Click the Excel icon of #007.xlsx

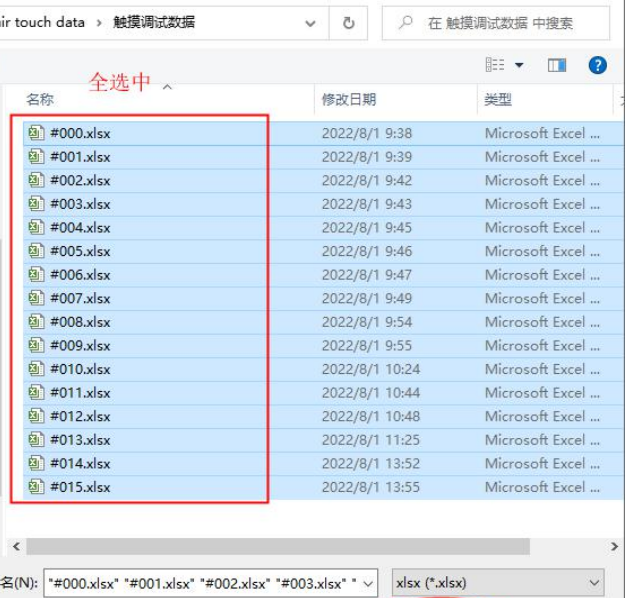tap(36, 298)
